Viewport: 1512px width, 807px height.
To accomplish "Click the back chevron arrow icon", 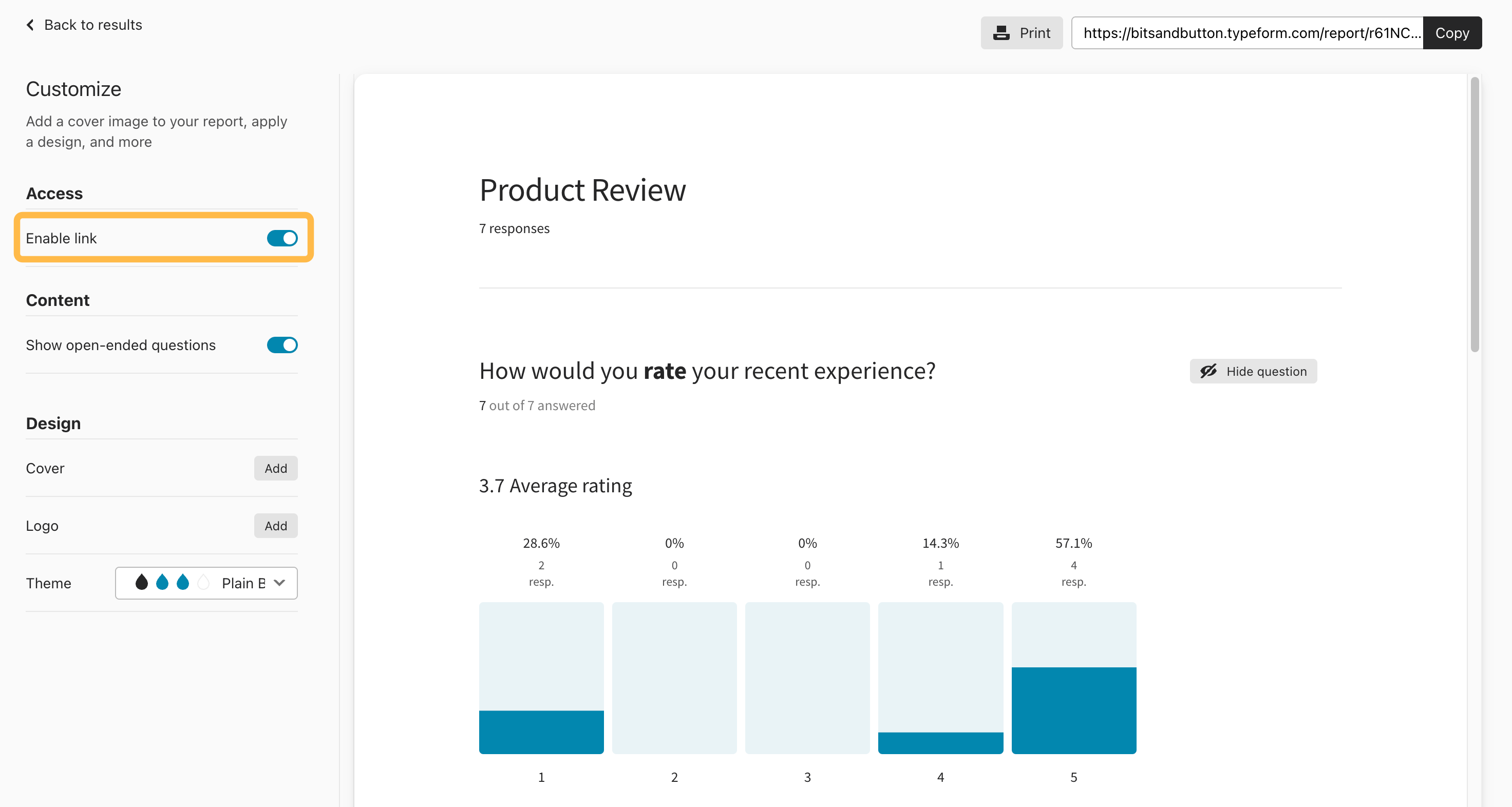I will click(x=30, y=25).
